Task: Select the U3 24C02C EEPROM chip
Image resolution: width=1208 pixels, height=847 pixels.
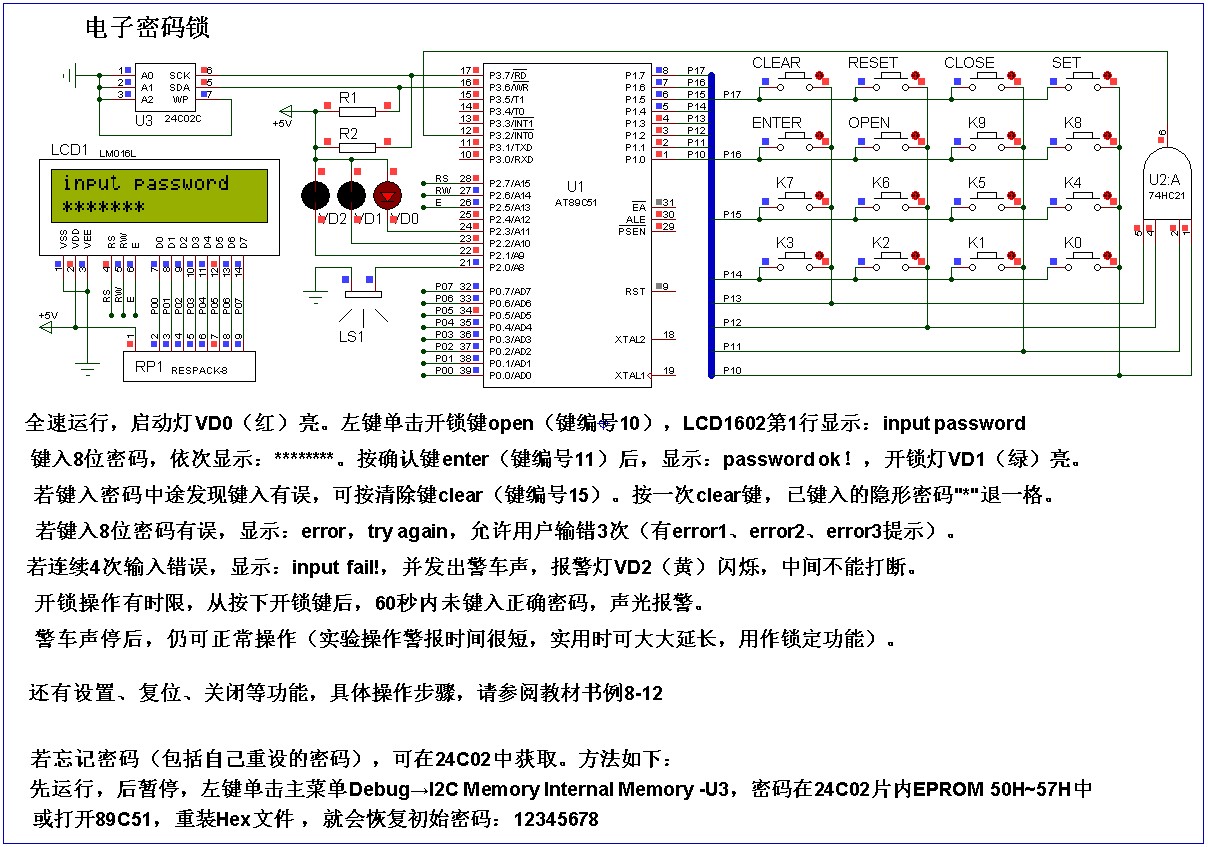Action: (165, 87)
